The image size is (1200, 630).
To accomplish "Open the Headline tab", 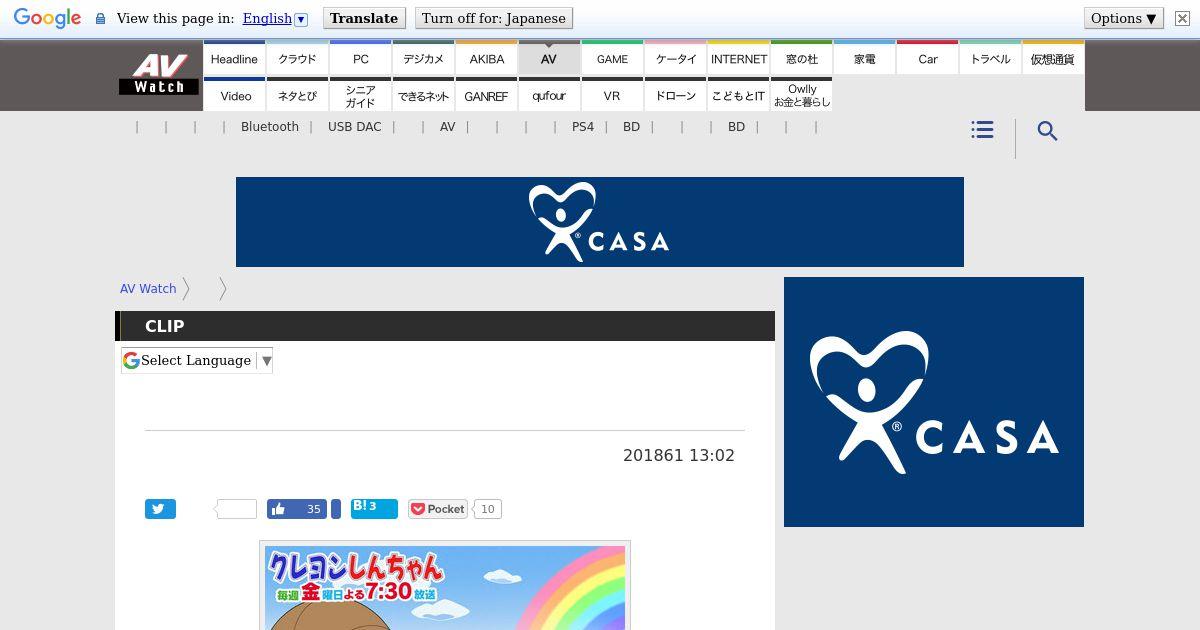I will click(x=234, y=58).
